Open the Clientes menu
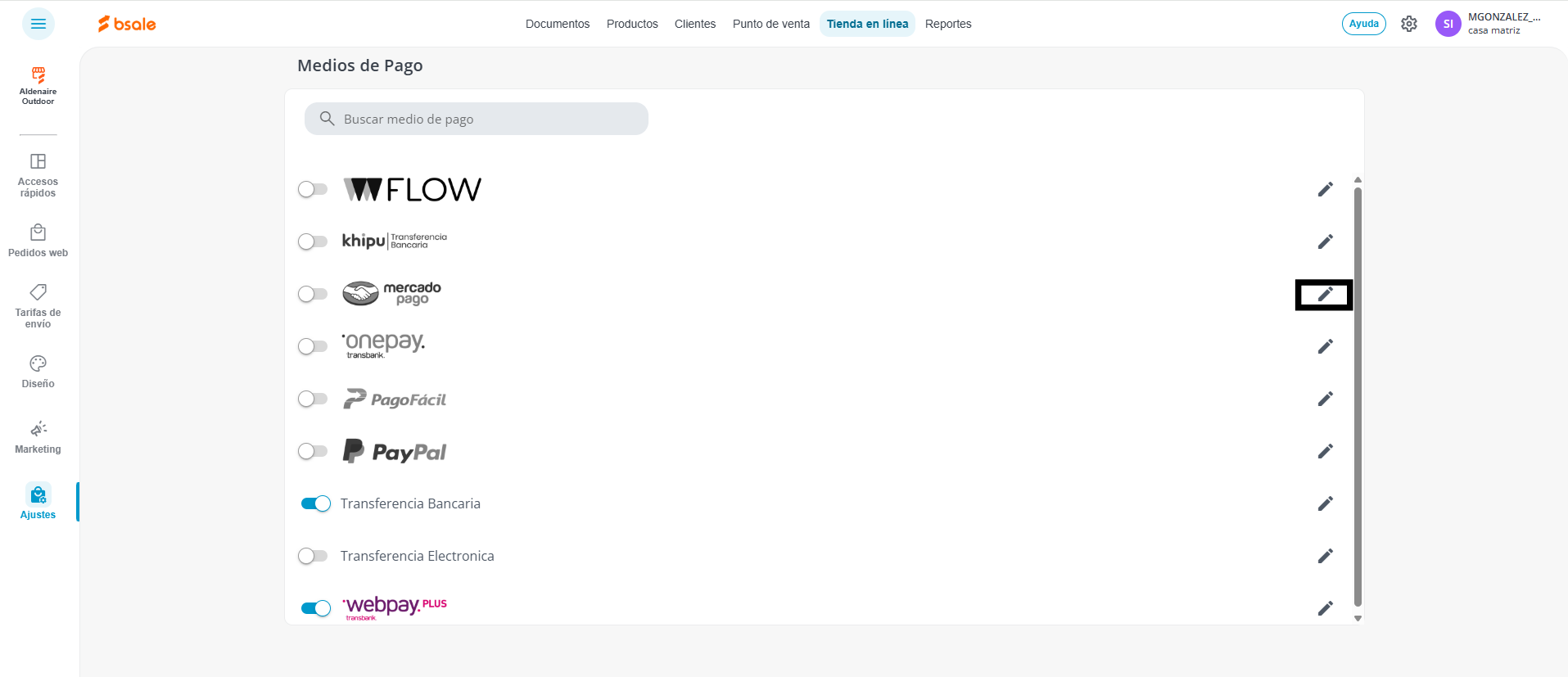Viewport: 1568px width, 677px height. 695,24
